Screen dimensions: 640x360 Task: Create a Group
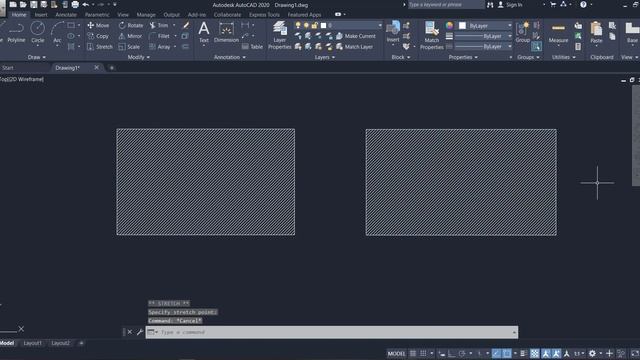[522, 32]
